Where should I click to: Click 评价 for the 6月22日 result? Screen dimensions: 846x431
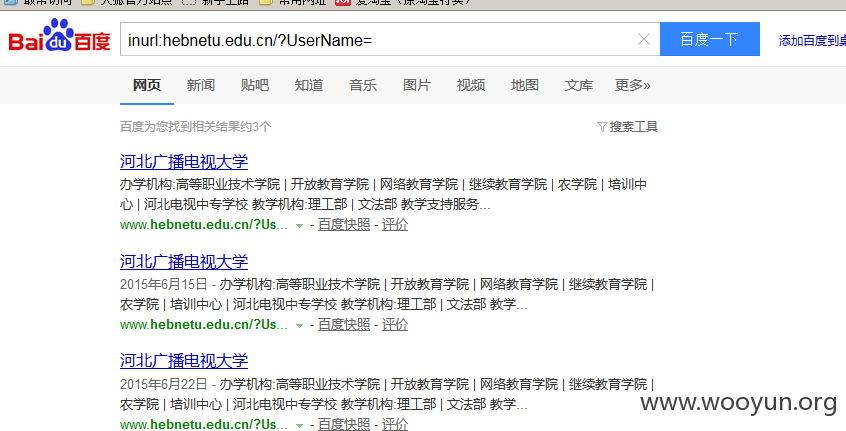395,424
